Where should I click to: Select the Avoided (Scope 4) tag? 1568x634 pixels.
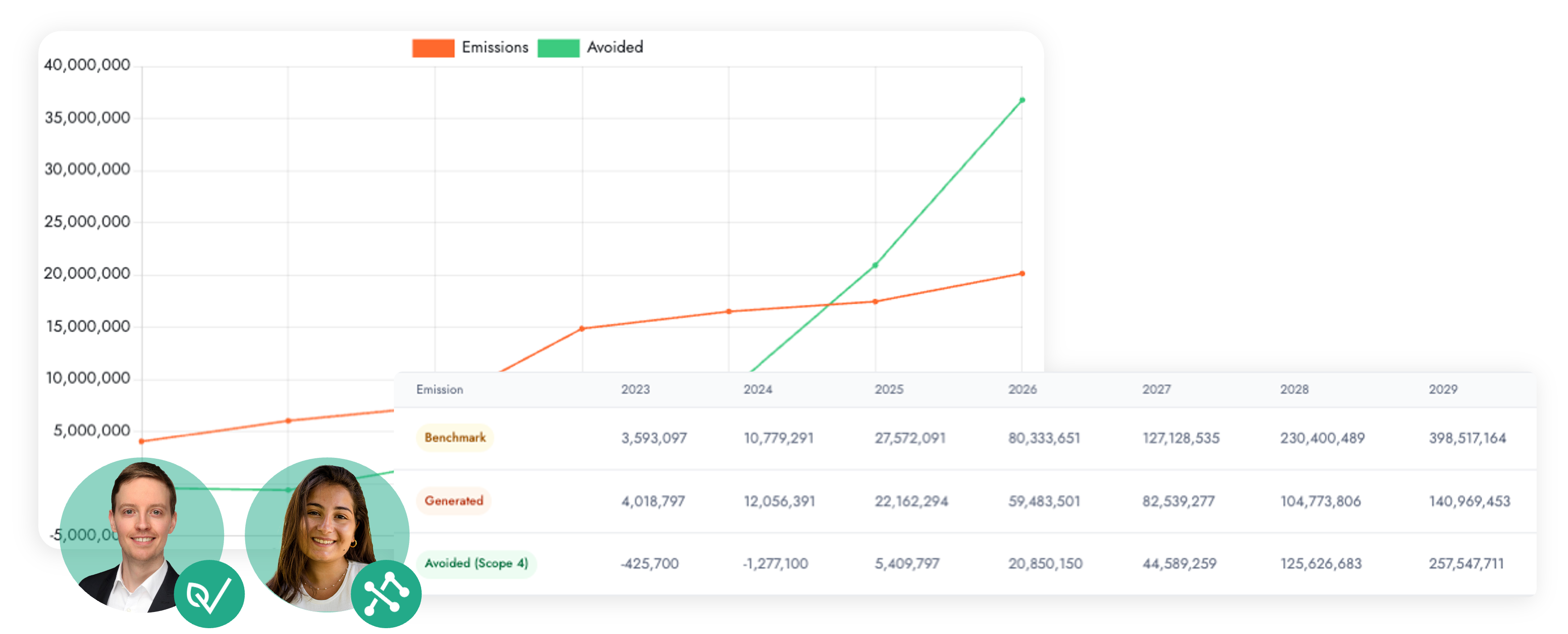[x=476, y=563]
